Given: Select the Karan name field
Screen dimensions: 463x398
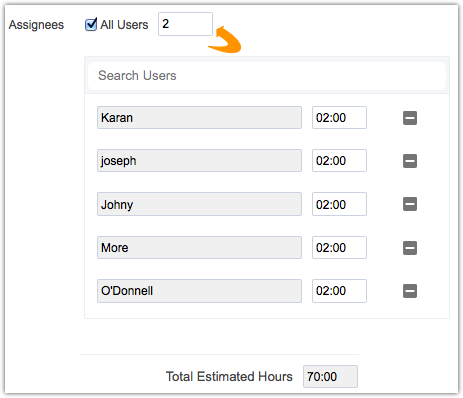Looking at the screenshot, I should tap(199, 118).
